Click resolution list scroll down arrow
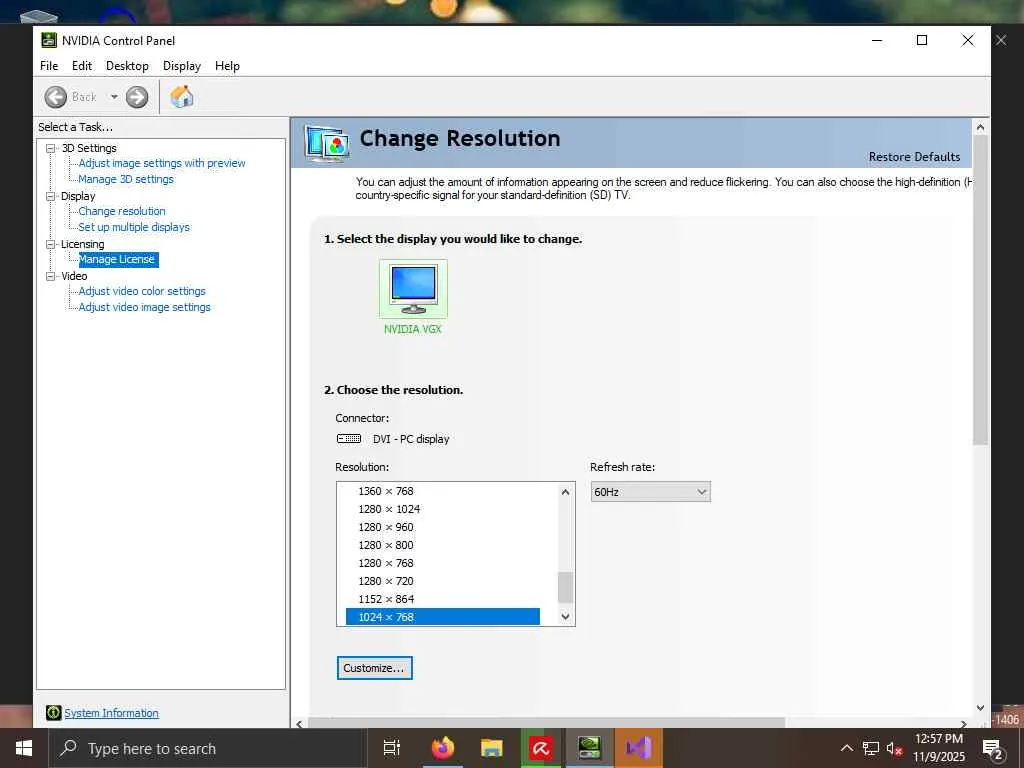1024x768 pixels. [566, 616]
